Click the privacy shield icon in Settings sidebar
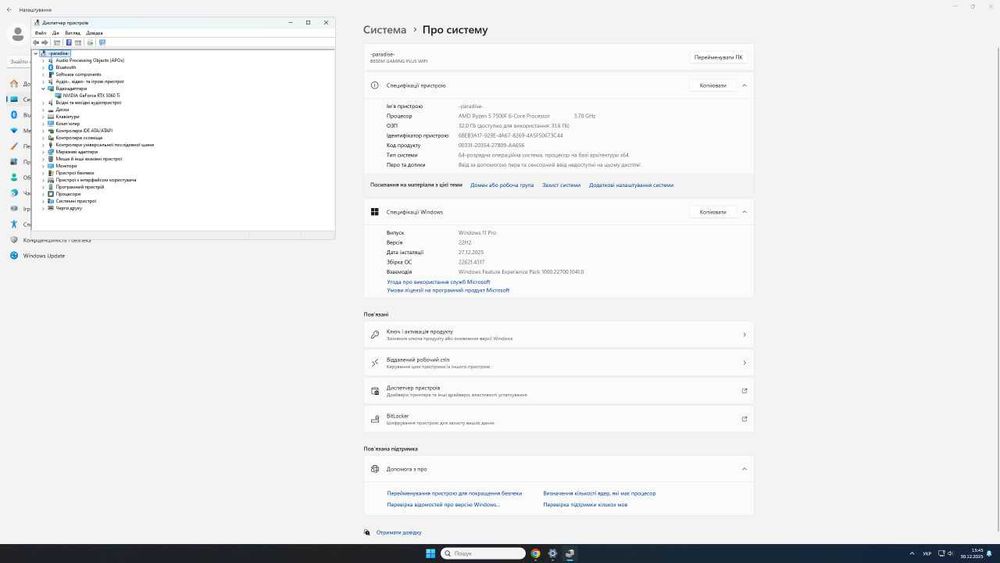Image resolution: width=1000 pixels, height=563 pixels. 14,240
